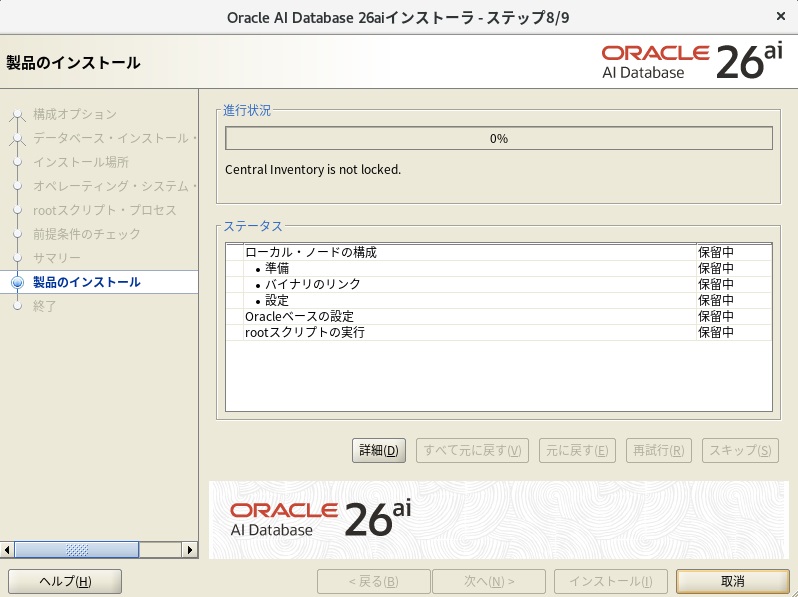Click the 取消 cancel button
The height and width of the screenshot is (597, 798).
(733, 581)
